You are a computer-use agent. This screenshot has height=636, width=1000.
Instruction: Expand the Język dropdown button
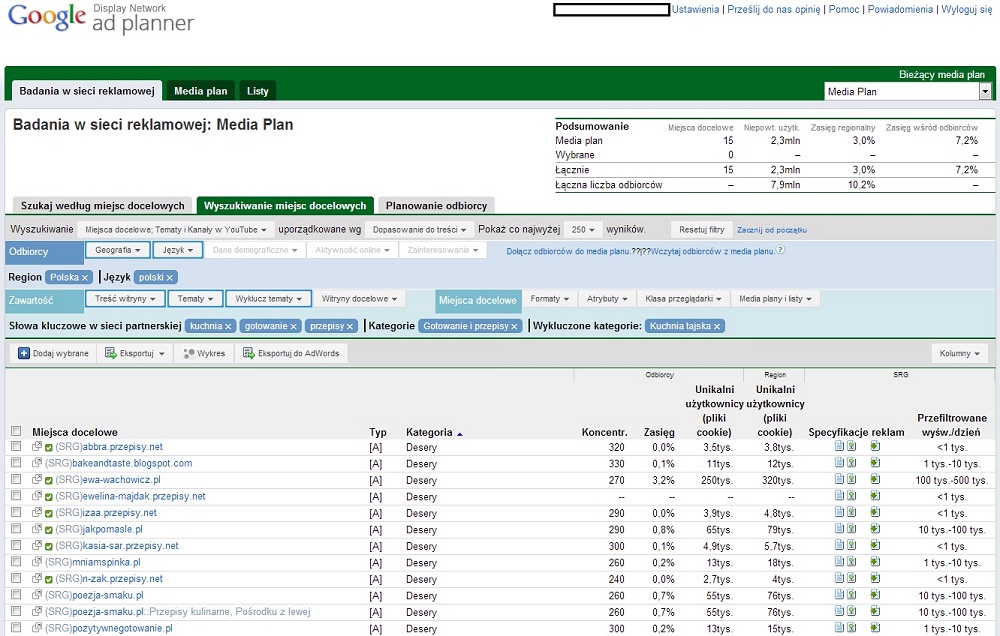(177, 250)
